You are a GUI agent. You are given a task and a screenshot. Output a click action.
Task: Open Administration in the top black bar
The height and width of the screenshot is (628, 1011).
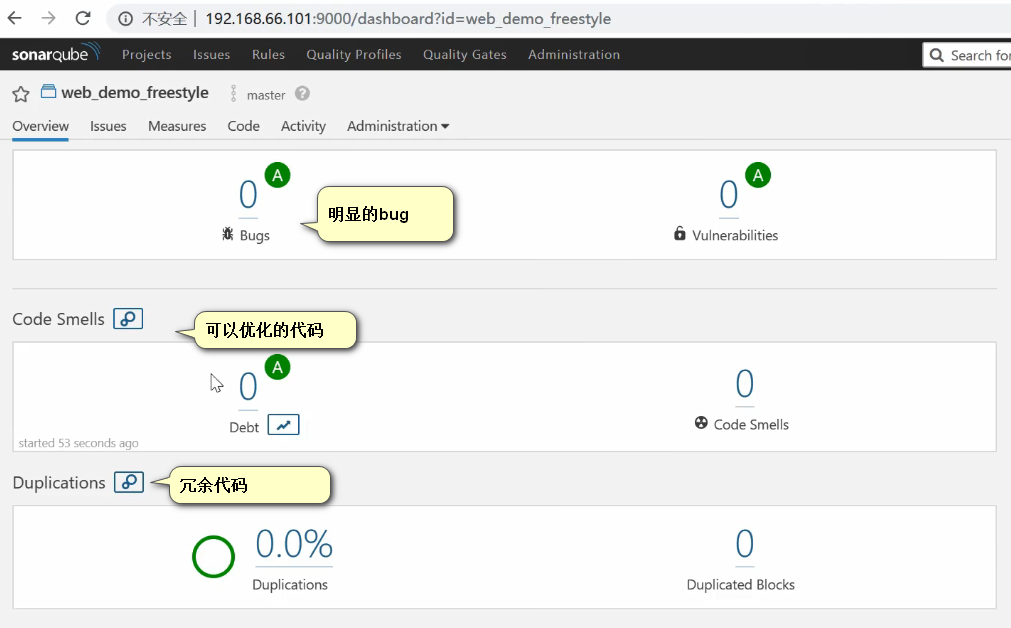[574, 55]
